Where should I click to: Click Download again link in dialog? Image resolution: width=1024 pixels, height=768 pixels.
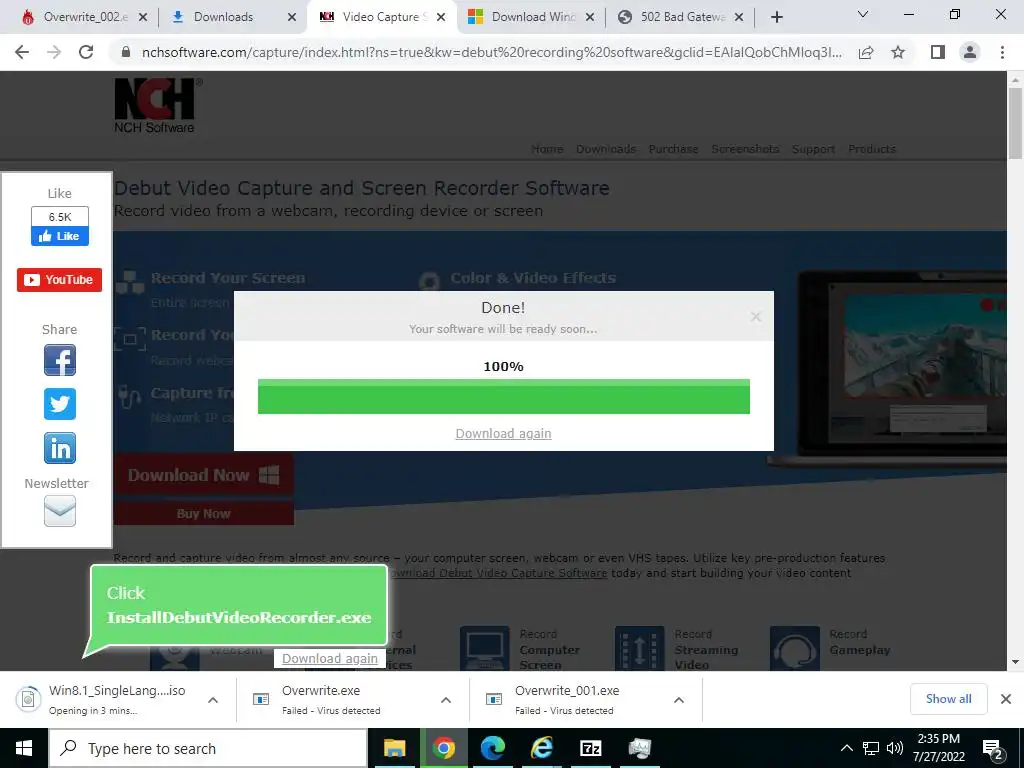tap(504, 434)
